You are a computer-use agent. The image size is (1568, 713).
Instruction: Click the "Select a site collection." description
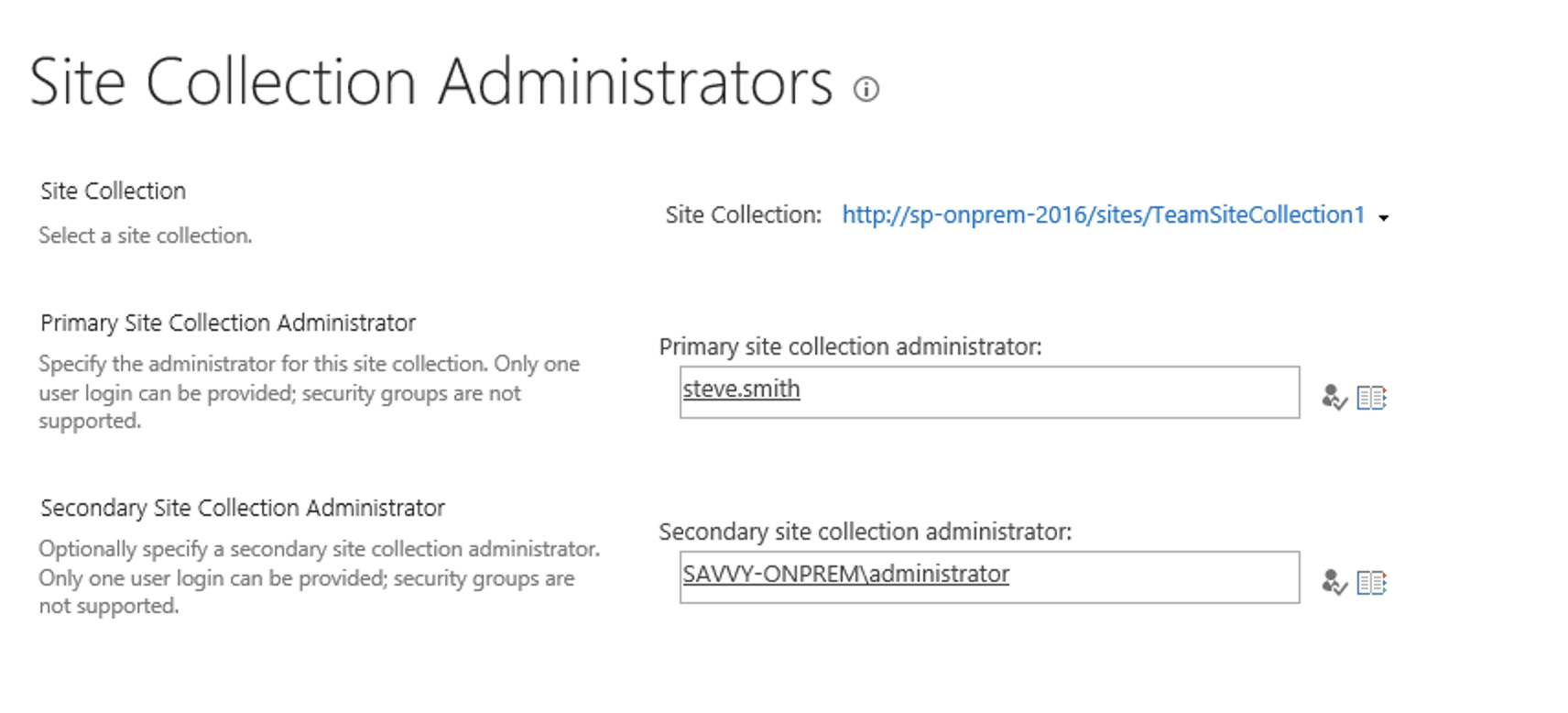(x=145, y=236)
